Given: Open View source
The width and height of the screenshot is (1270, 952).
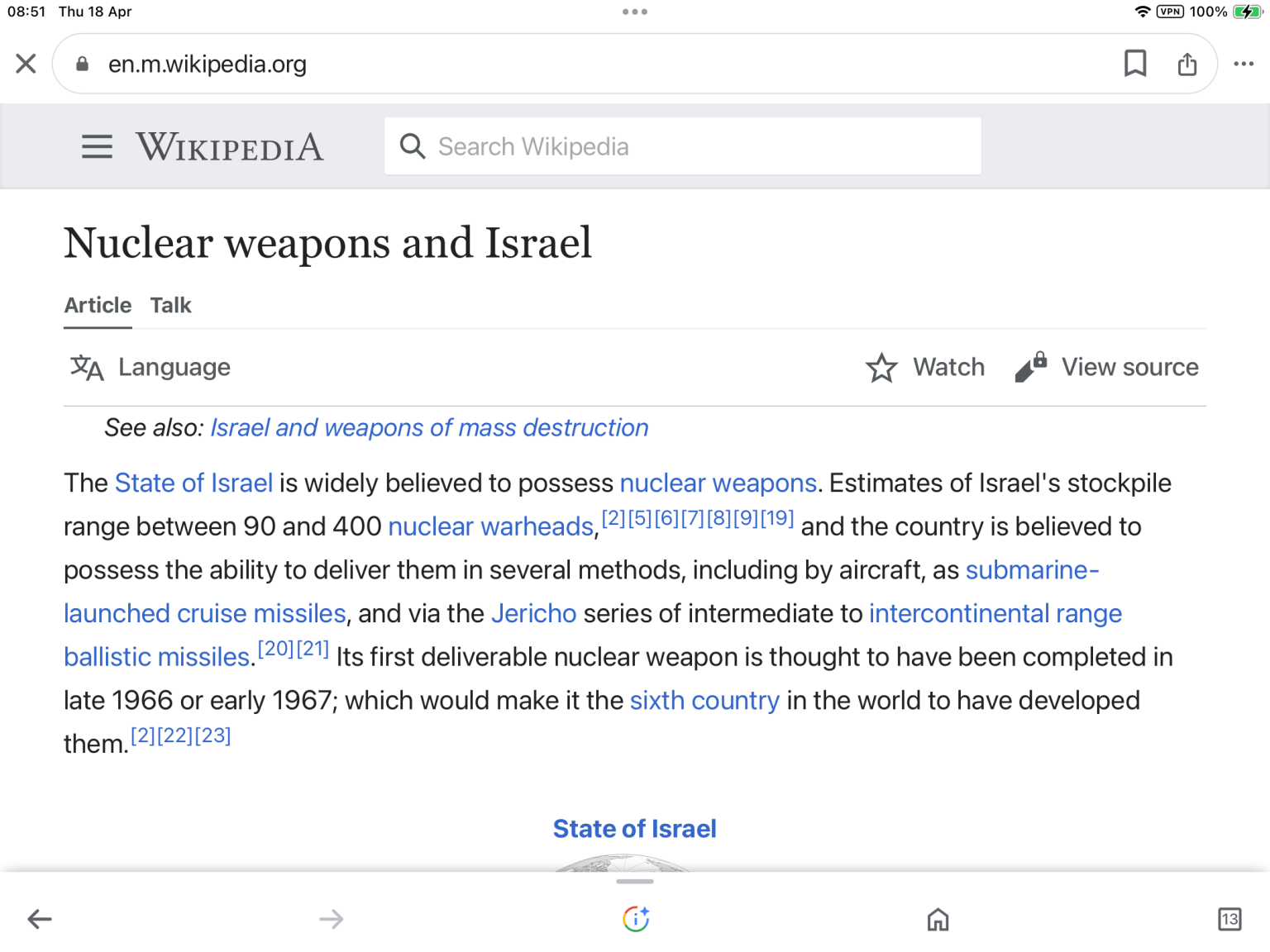Looking at the screenshot, I should coord(1129,367).
